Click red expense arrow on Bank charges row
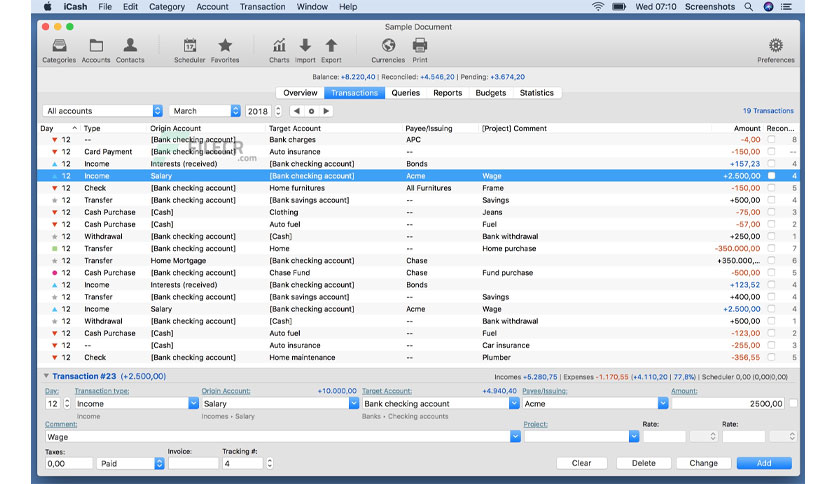 pos(54,140)
